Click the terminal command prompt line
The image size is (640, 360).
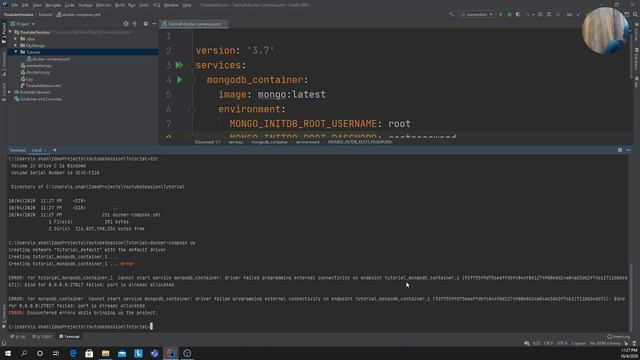[80, 327]
